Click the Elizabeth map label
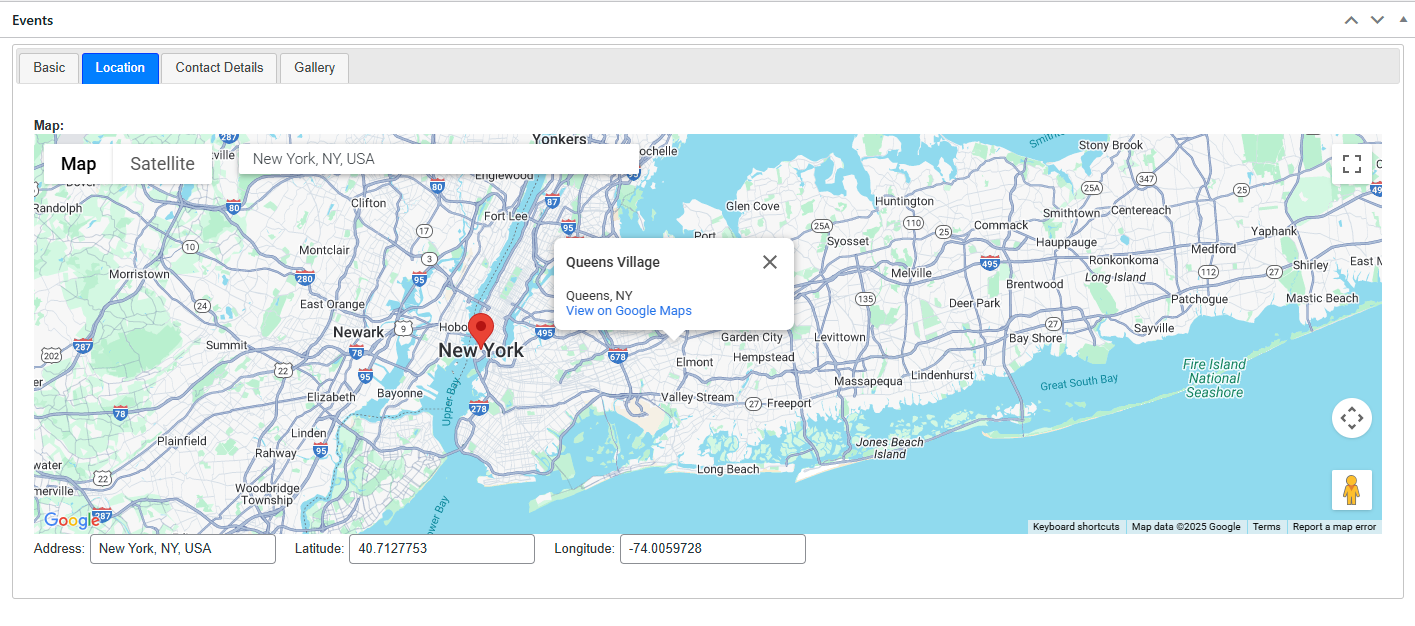Viewport: 1415px width, 626px height. pyautogui.click(x=331, y=397)
